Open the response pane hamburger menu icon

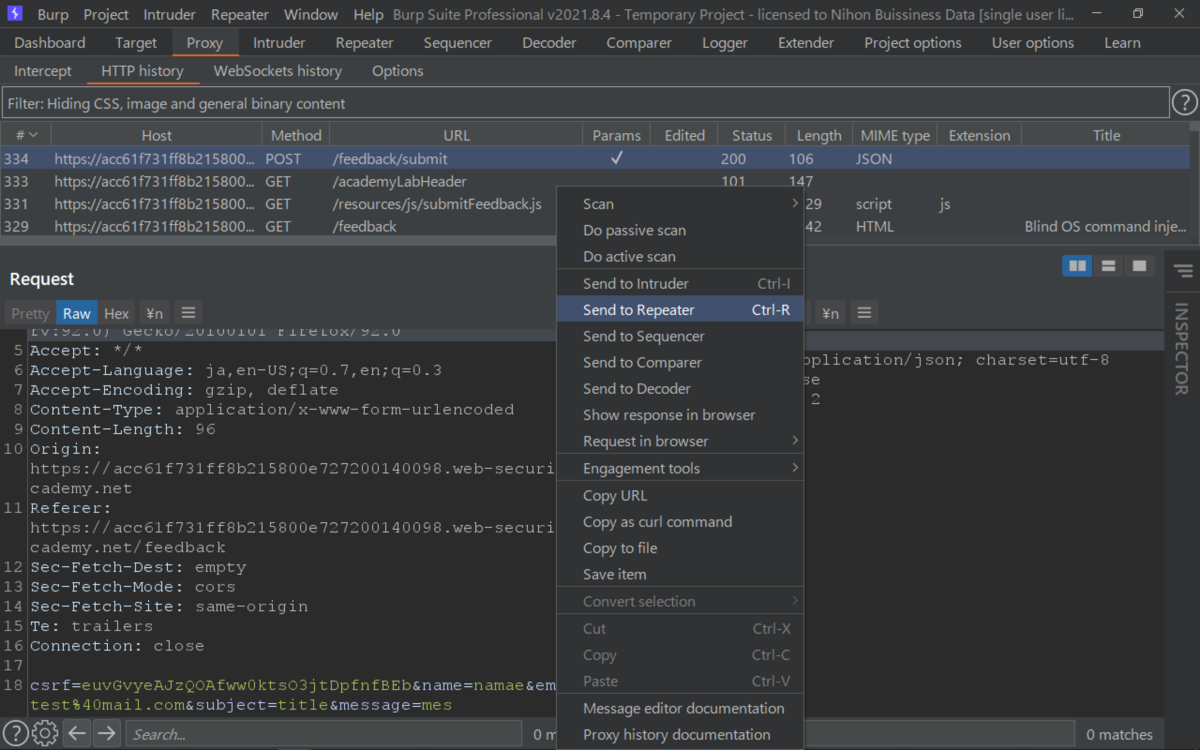(865, 313)
